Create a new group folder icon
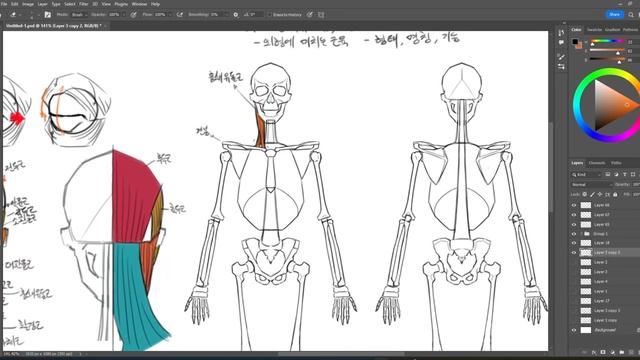The image size is (640, 360). point(622,352)
